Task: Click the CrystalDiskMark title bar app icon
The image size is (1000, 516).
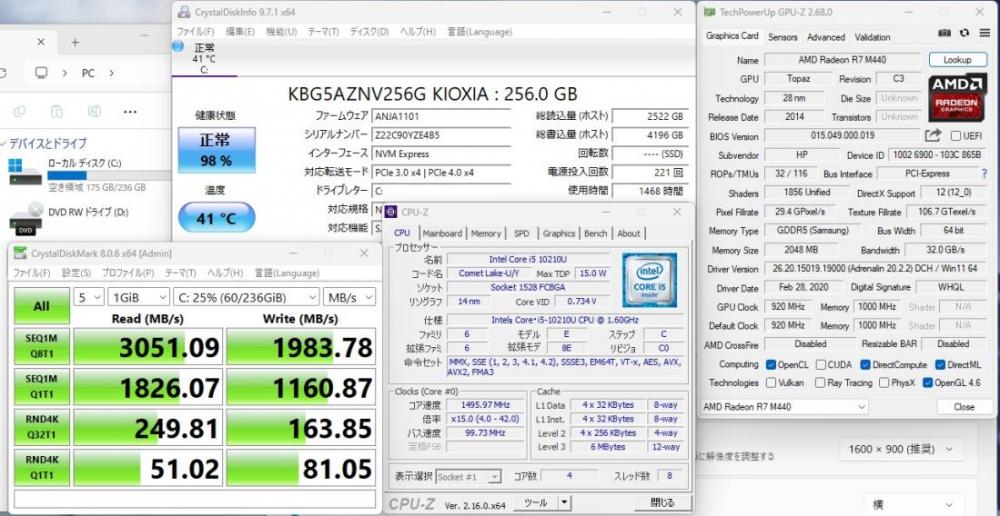Action: 20,253
